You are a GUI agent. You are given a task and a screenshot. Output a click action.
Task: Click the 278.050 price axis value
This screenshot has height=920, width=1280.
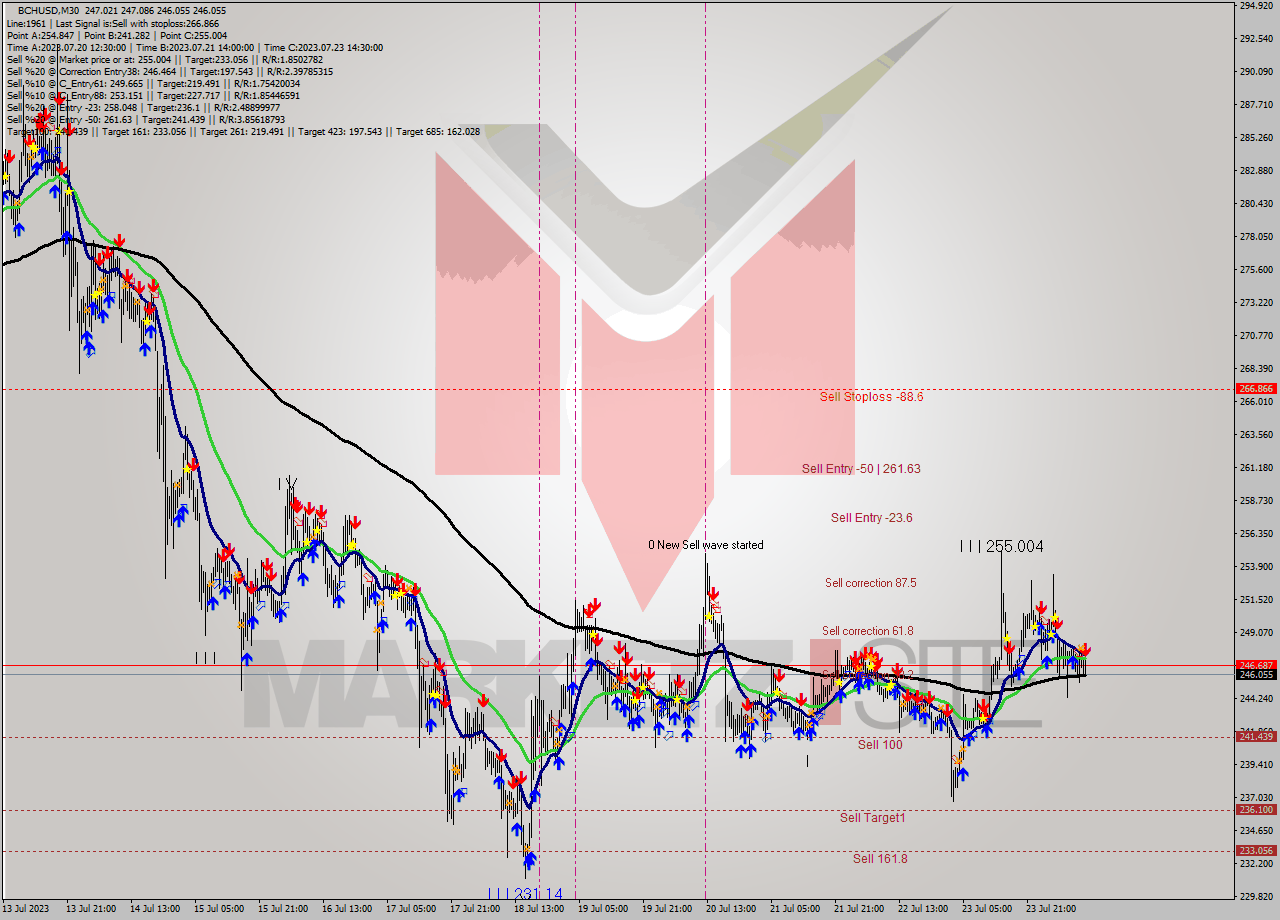[x=1256, y=237]
